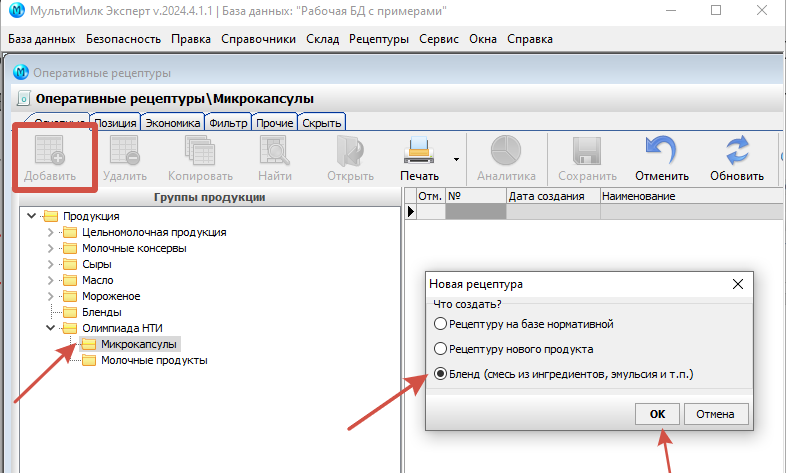Screen dimensions: 786x473
Task: Select the 'Бленд' radio option
Action: click(440, 374)
